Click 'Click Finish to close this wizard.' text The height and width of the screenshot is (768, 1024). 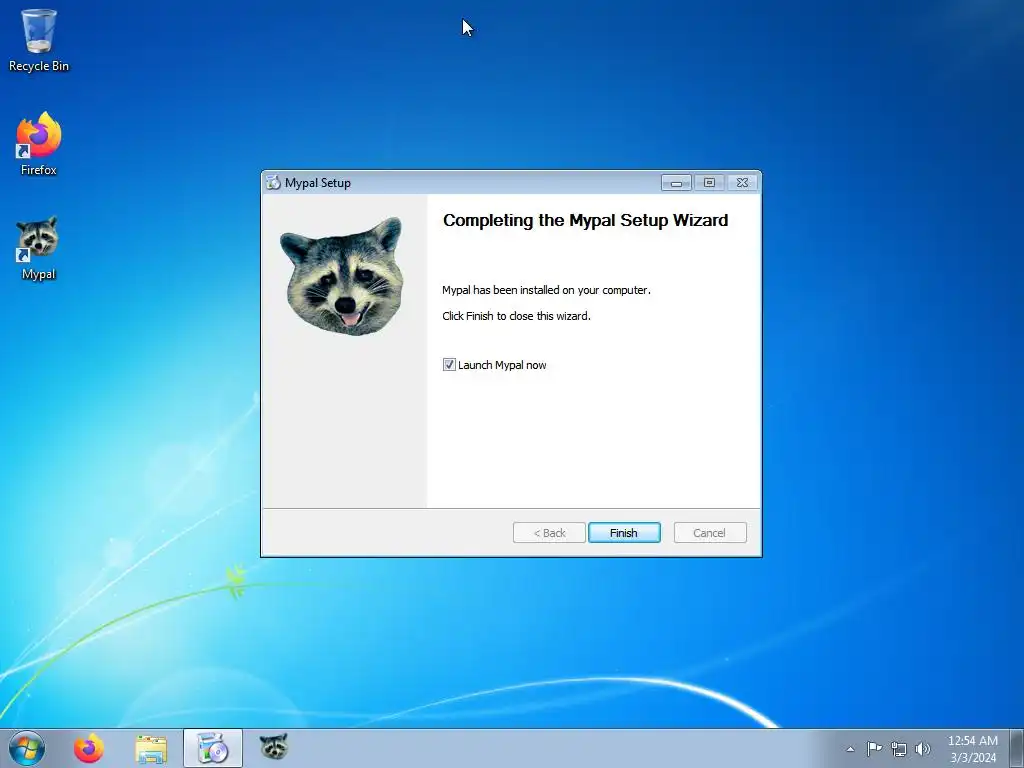pyautogui.click(x=516, y=316)
